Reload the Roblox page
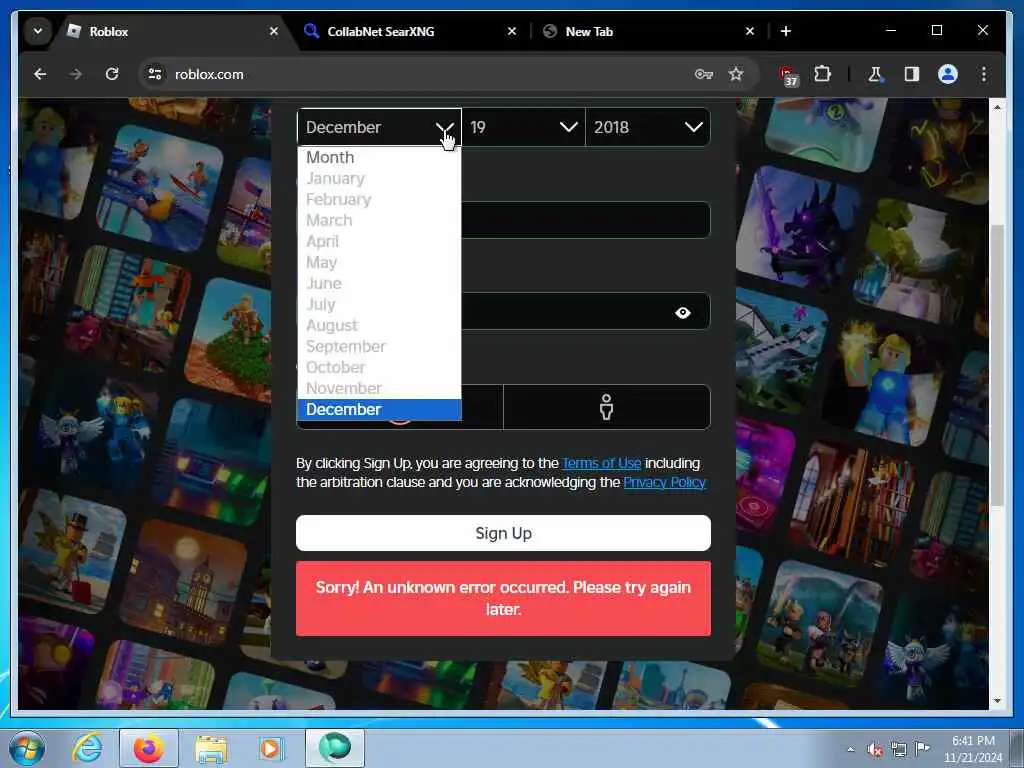Image resolution: width=1024 pixels, height=768 pixels. pyautogui.click(x=112, y=74)
